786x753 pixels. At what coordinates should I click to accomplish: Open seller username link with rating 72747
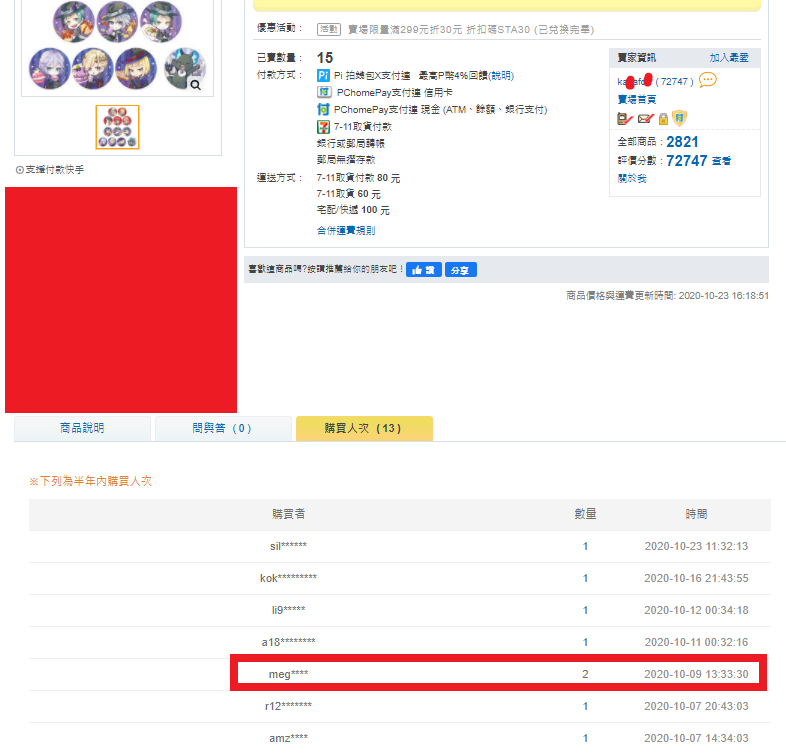655,81
